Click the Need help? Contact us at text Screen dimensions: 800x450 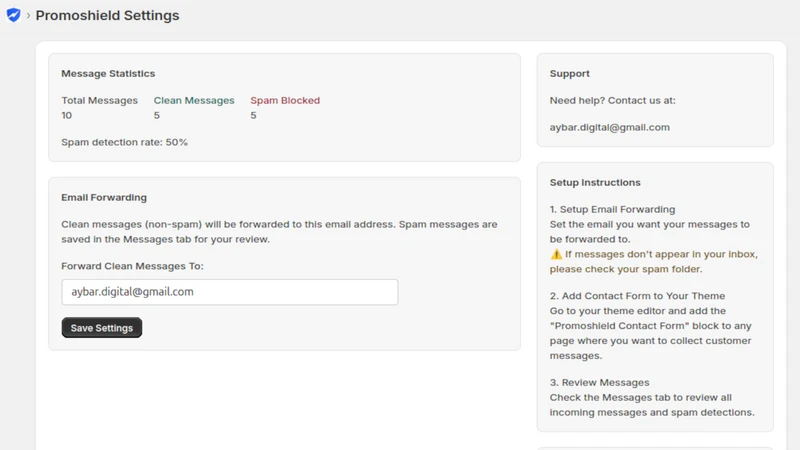coord(612,101)
